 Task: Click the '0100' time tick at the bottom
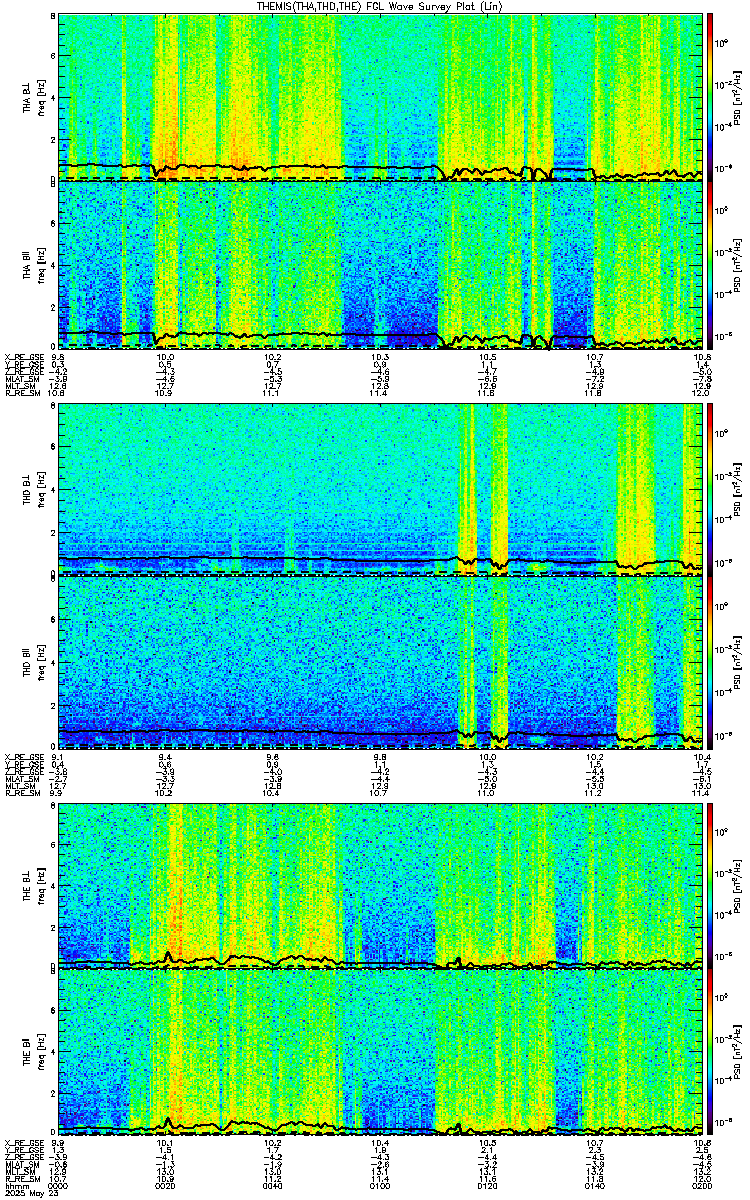380,1184
